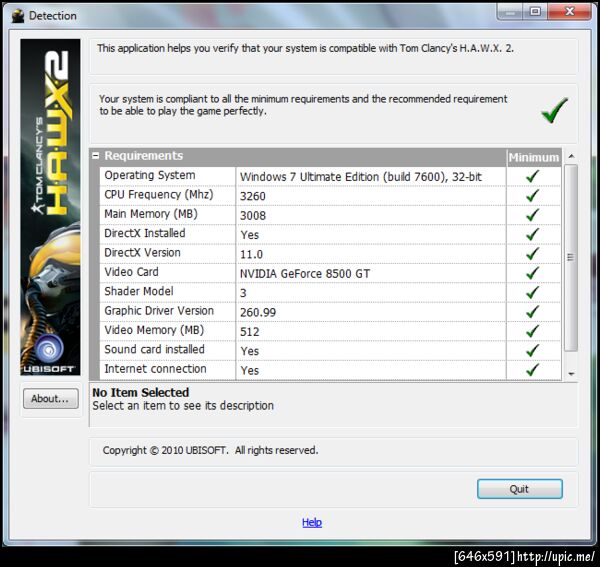The height and width of the screenshot is (567, 600).
Task: Click the H.A.W.X. 2 banner image
Action: tap(51, 207)
